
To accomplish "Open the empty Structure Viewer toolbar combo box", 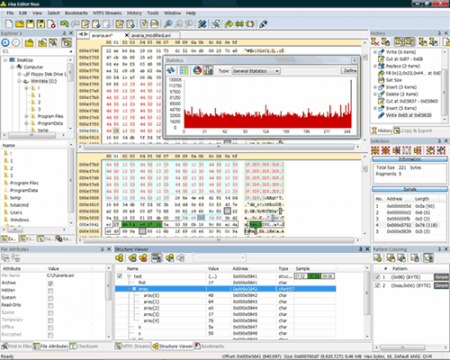I will coord(220,258).
